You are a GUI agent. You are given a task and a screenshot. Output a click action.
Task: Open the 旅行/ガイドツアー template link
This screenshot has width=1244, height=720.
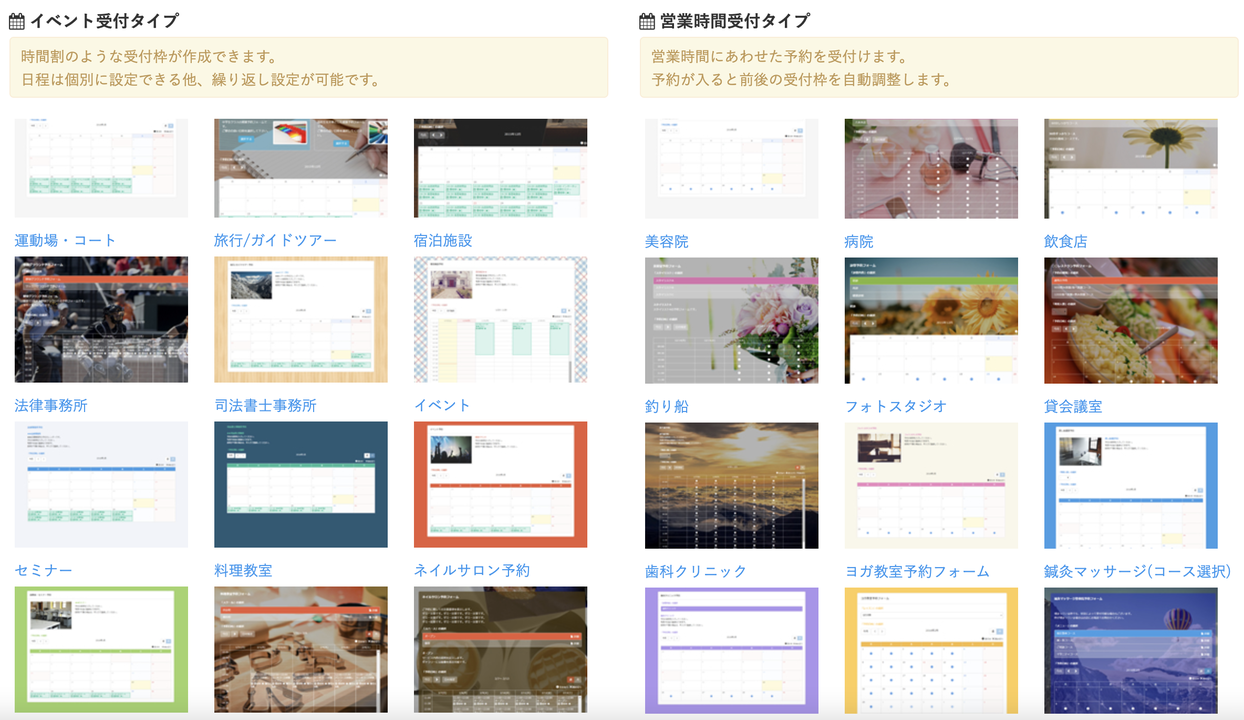tap(276, 240)
